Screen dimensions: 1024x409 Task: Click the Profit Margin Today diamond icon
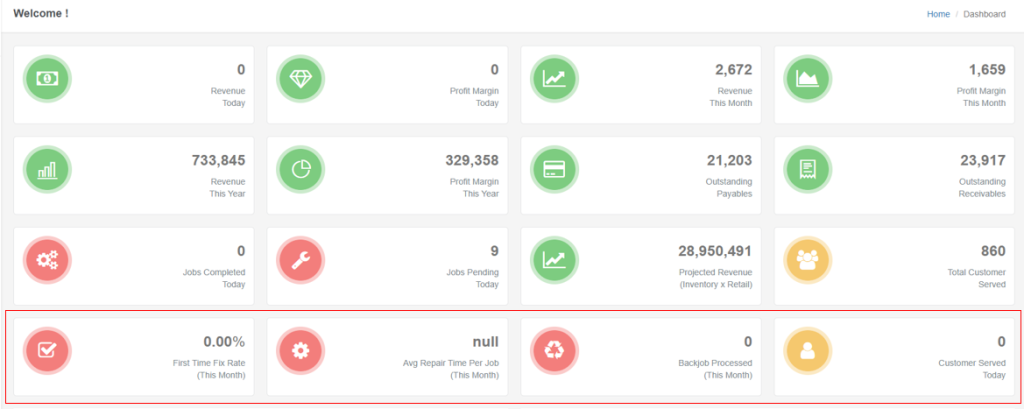click(301, 78)
